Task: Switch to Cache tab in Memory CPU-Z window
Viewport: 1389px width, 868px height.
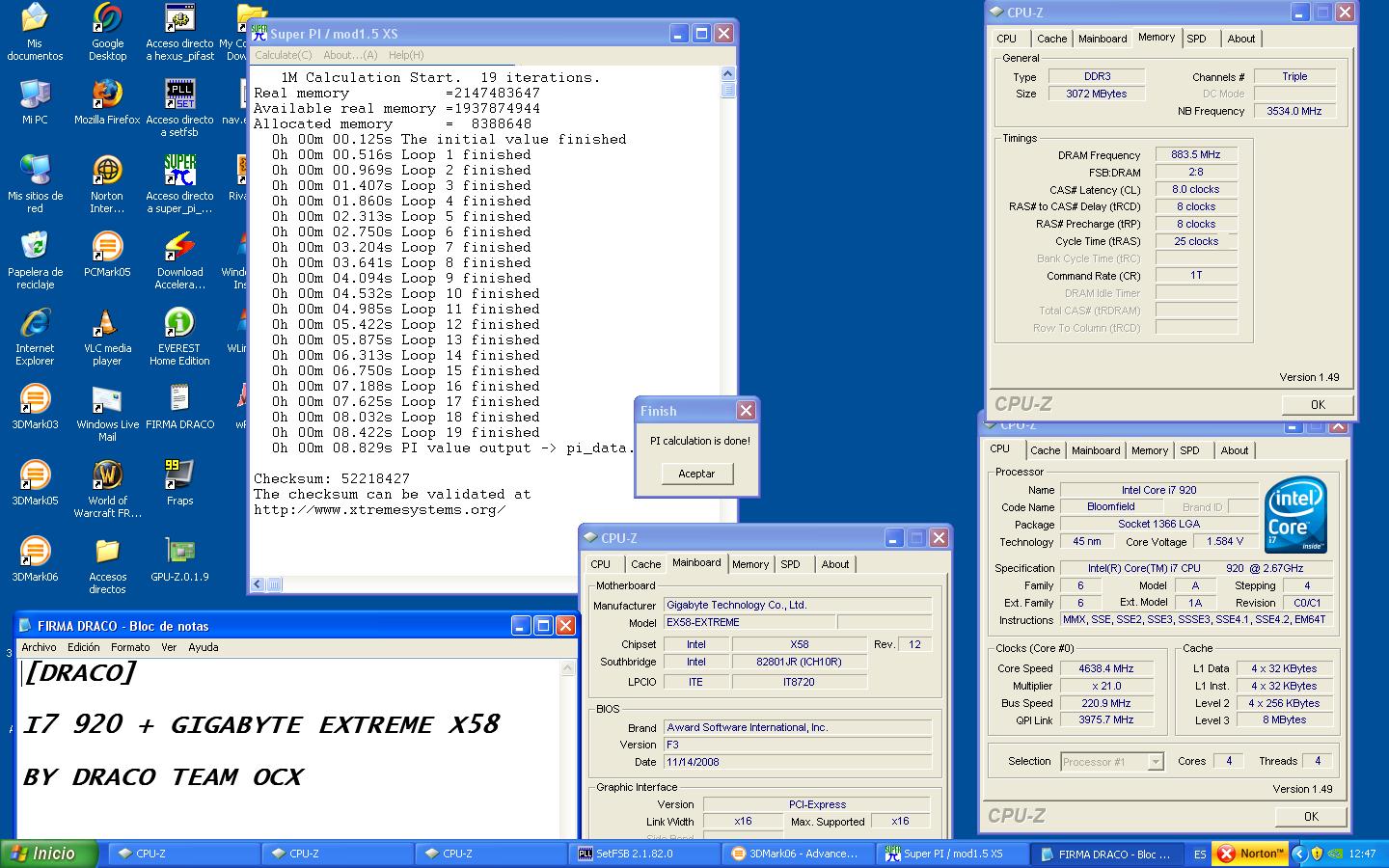Action: pos(1052,39)
